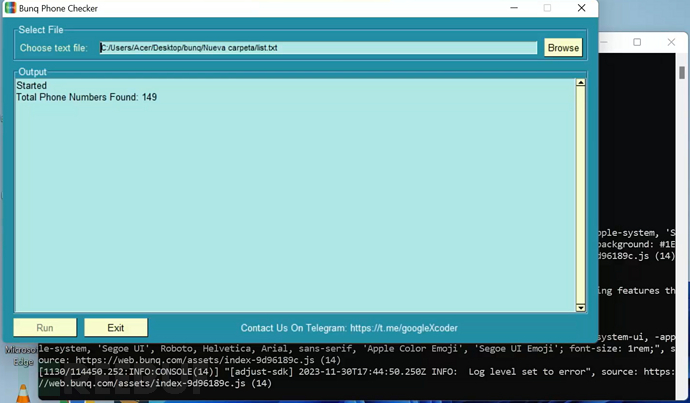Viewport: 690px width, 403px height.
Task: Click the console window scrollbar thumb
Action: [x=682, y=73]
